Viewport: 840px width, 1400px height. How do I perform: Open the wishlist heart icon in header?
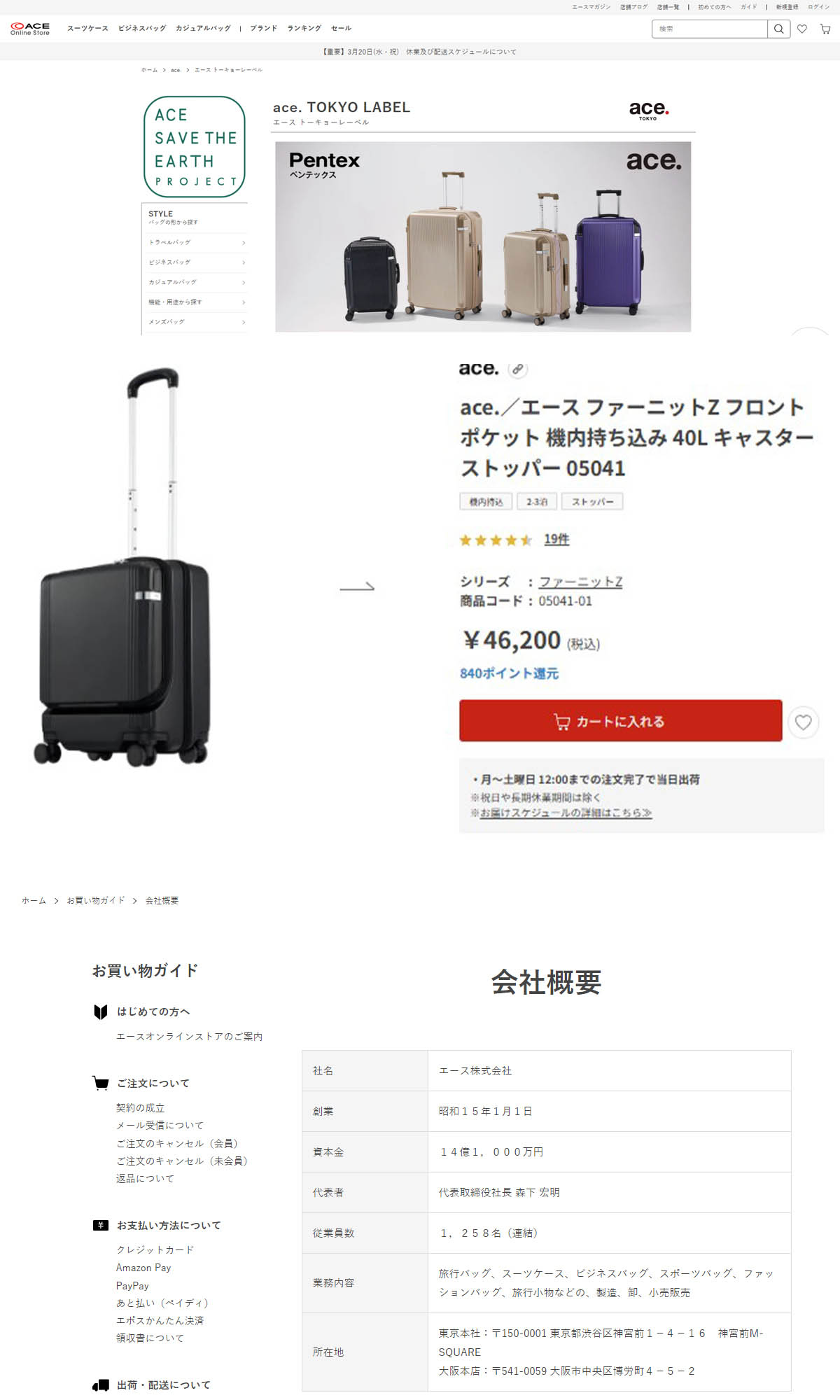[802, 29]
